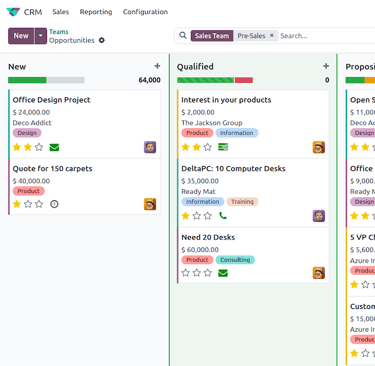Open the Sales menu
Image resolution: width=375 pixels, height=366 pixels.
point(61,12)
